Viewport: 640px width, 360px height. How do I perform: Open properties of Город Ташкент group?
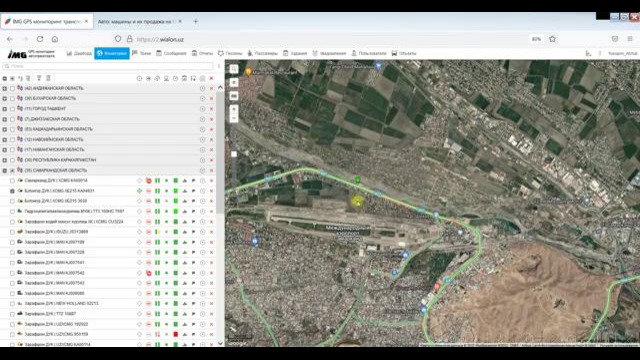202,109
